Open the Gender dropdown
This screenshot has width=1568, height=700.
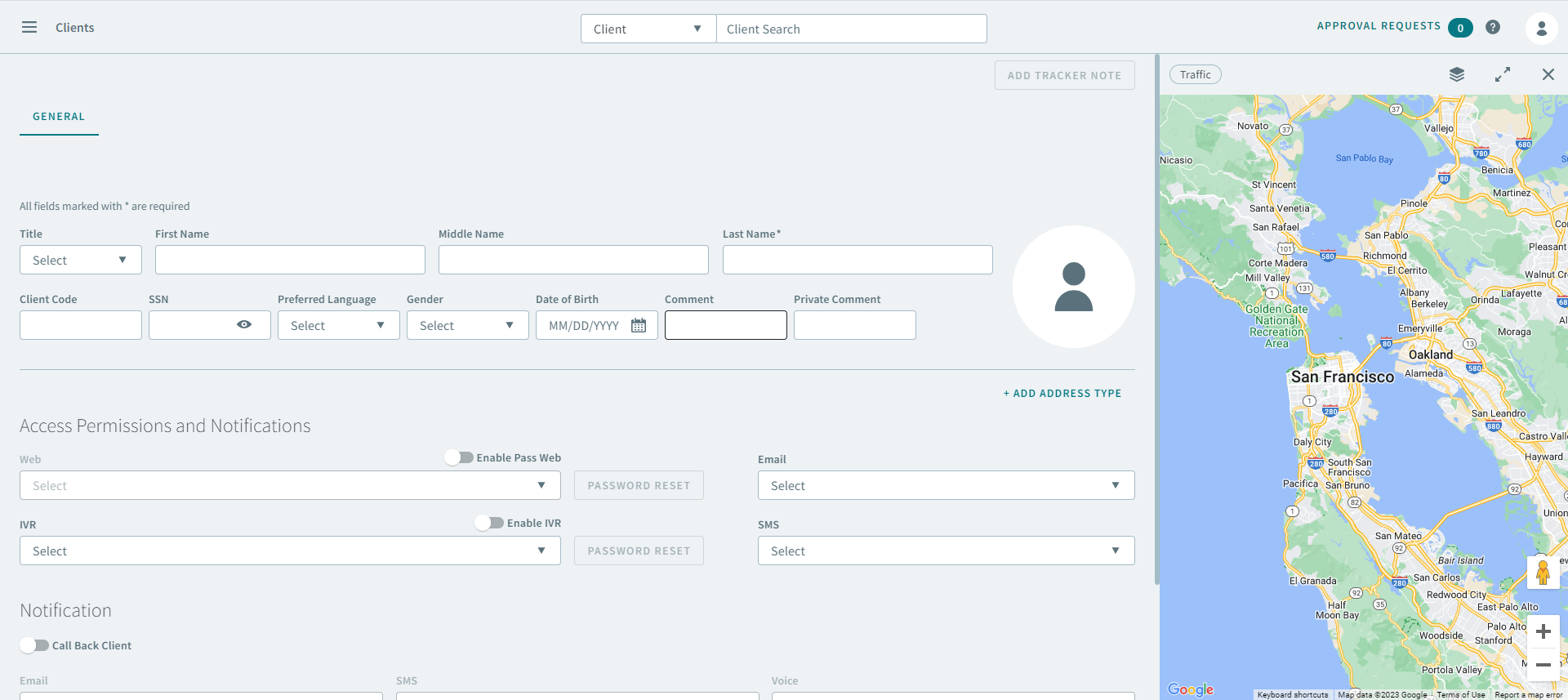click(468, 325)
